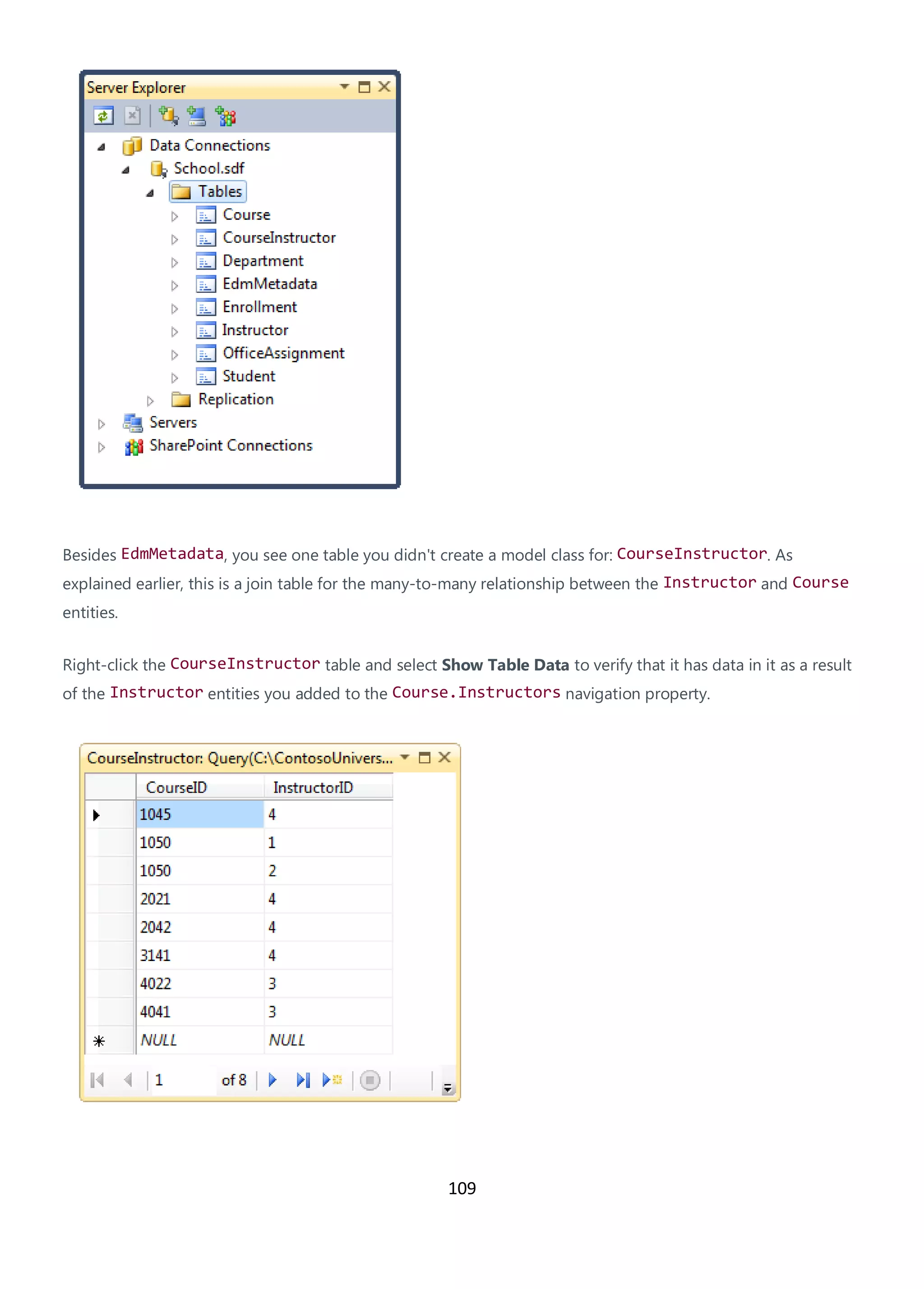
Task: Expand the Department table node
Action: coord(175,262)
